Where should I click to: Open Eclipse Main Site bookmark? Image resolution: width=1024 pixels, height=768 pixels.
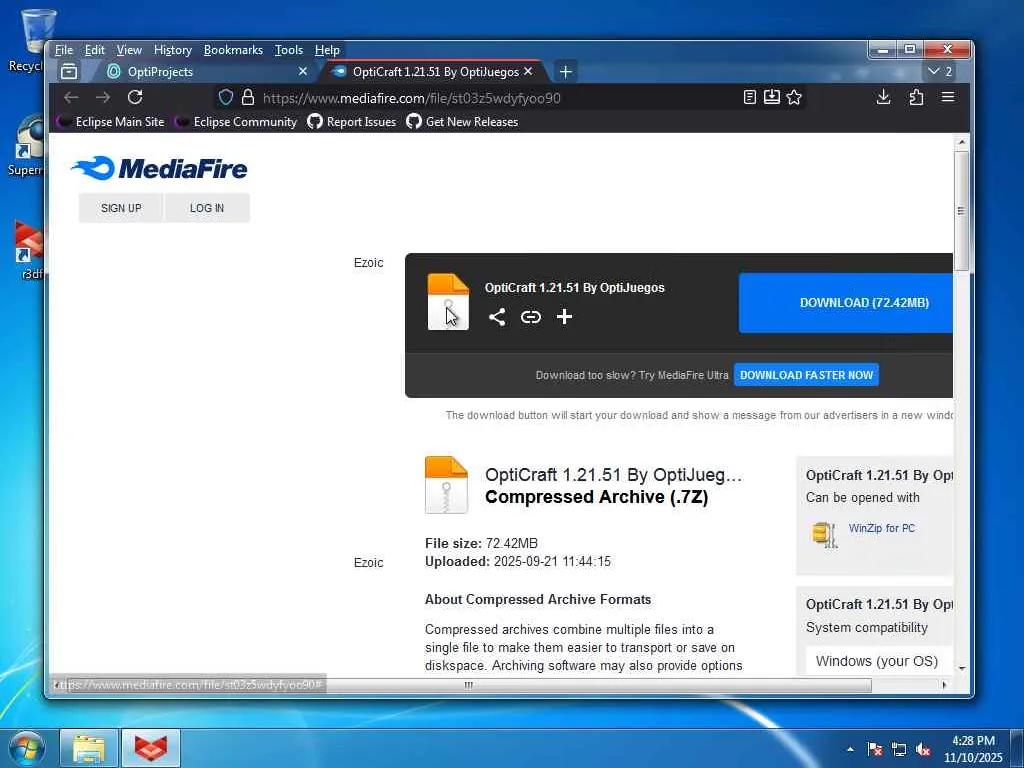pyautogui.click(x=111, y=121)
